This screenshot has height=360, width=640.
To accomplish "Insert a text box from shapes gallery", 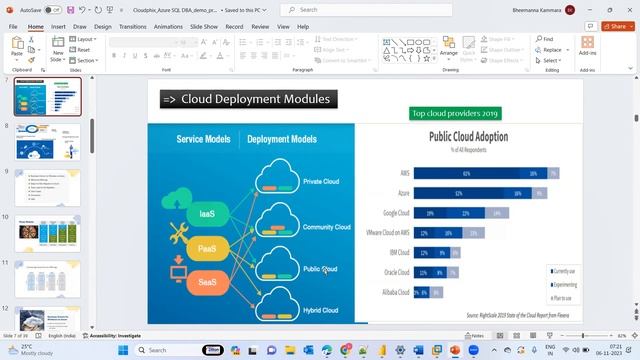I will (x=386, y=42).
